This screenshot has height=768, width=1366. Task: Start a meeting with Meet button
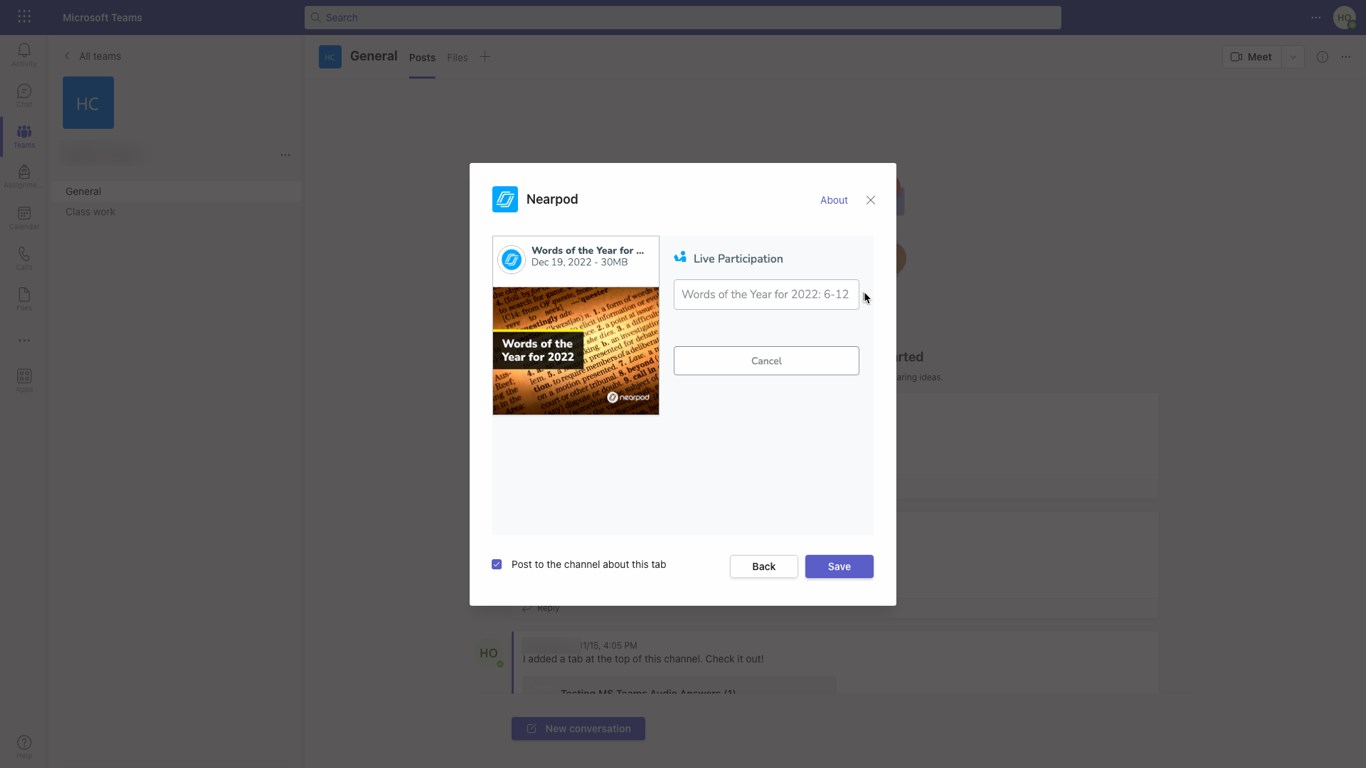[x=1251, y=57]
